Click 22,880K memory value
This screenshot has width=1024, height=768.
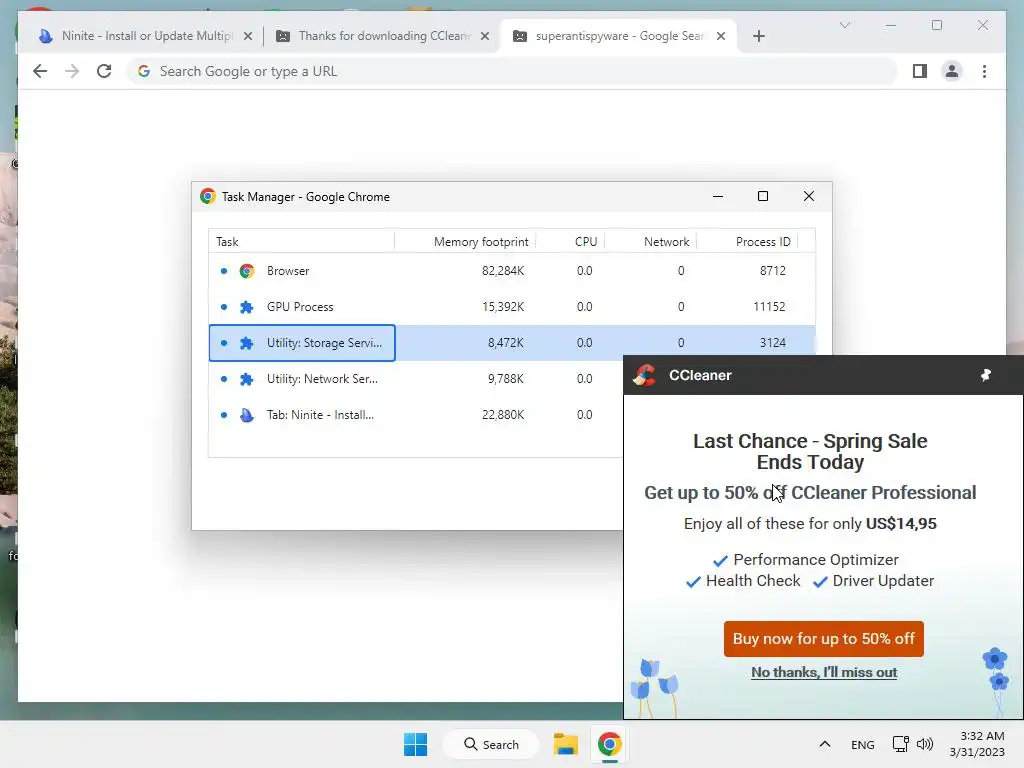coord(503,415)
